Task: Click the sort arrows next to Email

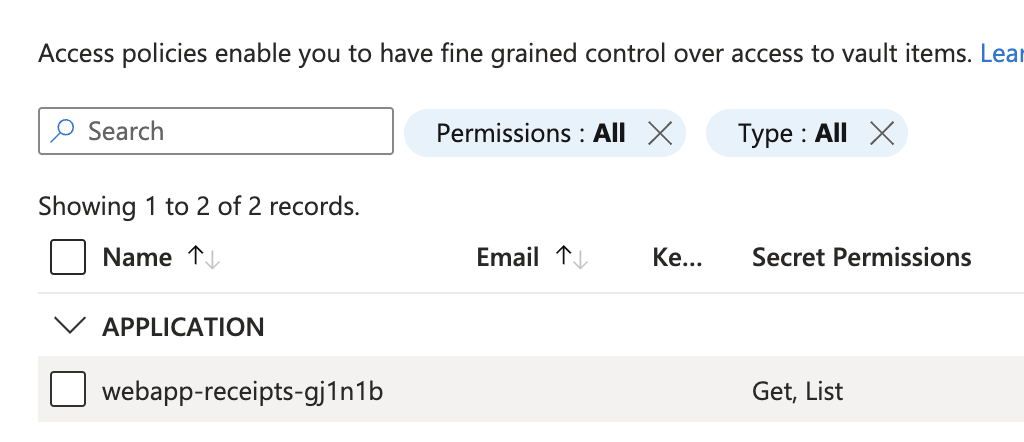Action: pos(572,258)
